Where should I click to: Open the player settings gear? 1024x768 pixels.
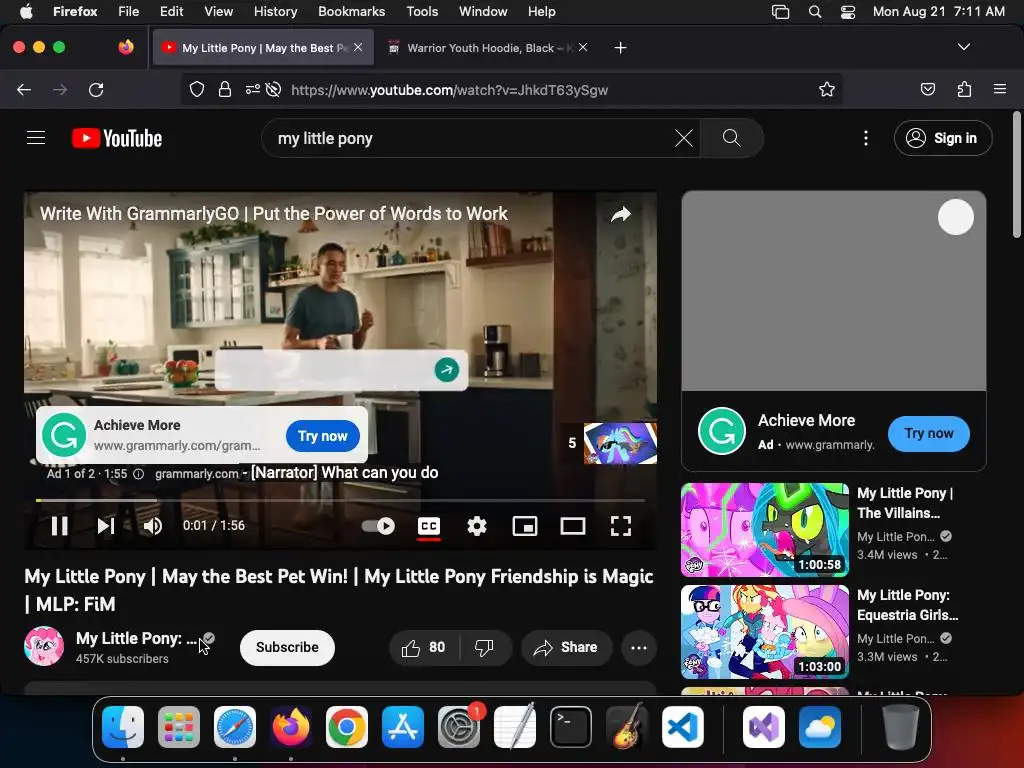tap(477, 526)
